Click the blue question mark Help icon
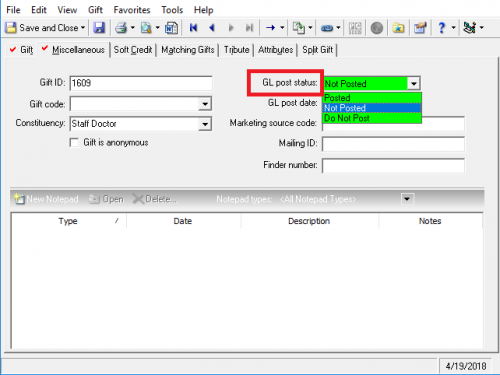 [442, 28]
